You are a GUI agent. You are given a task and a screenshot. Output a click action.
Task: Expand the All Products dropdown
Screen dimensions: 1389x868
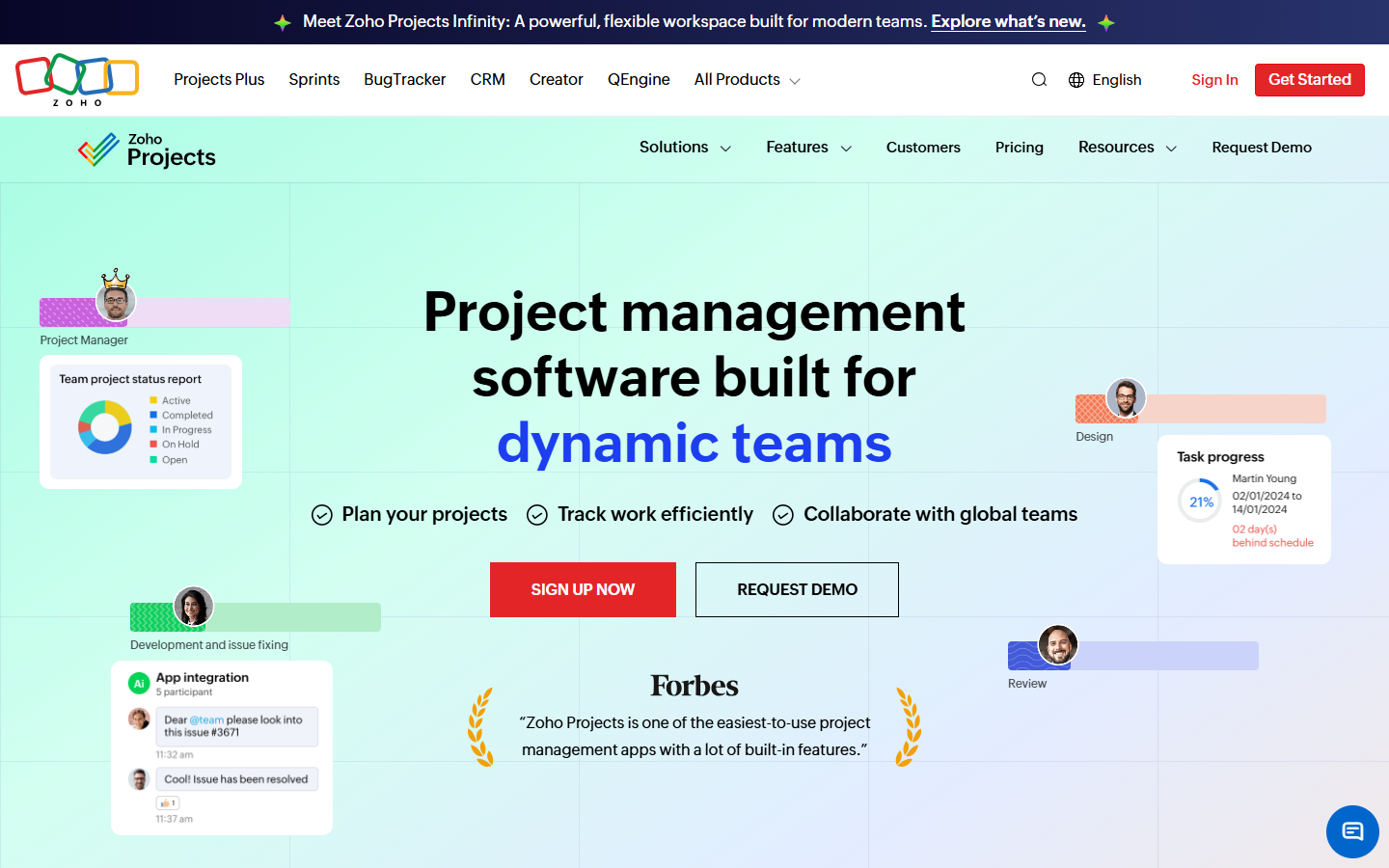click(x=748, y=80)
